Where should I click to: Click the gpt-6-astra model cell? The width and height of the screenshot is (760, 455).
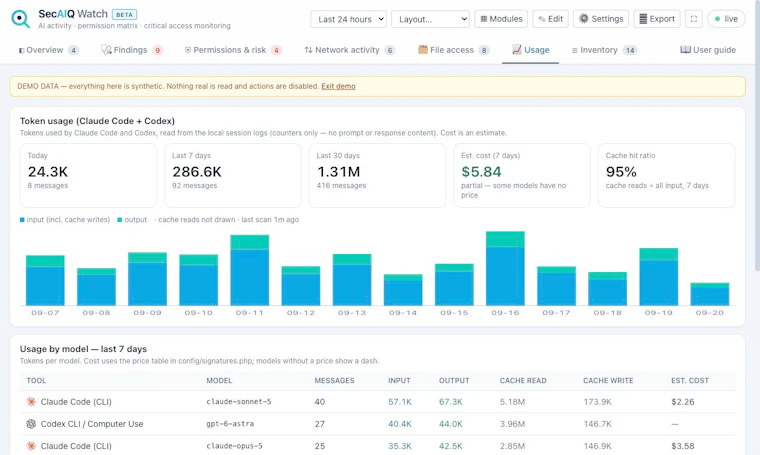[230, 424]
